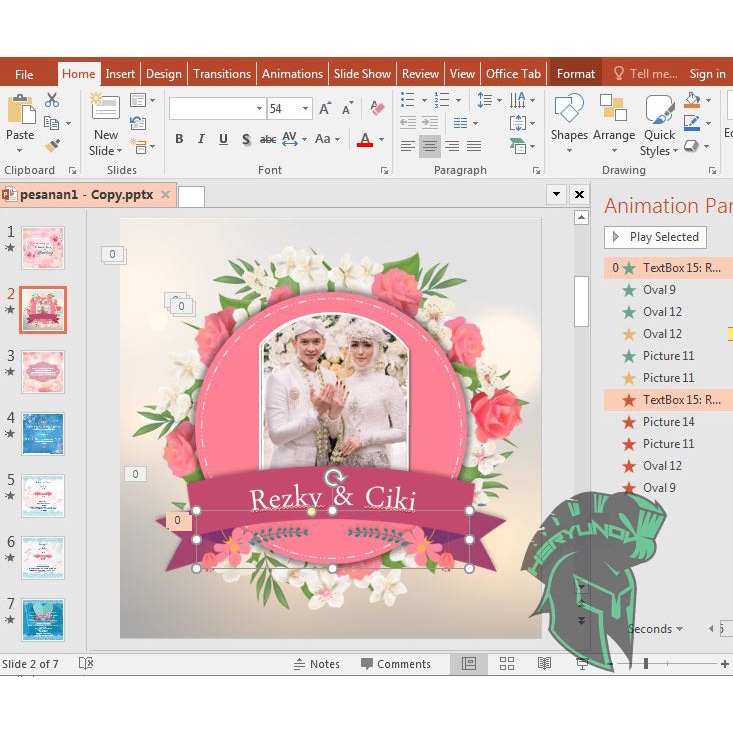This screenshot has height=733, width=733.
Task: Increase font size with large A
Action: (x=325, y=108)
